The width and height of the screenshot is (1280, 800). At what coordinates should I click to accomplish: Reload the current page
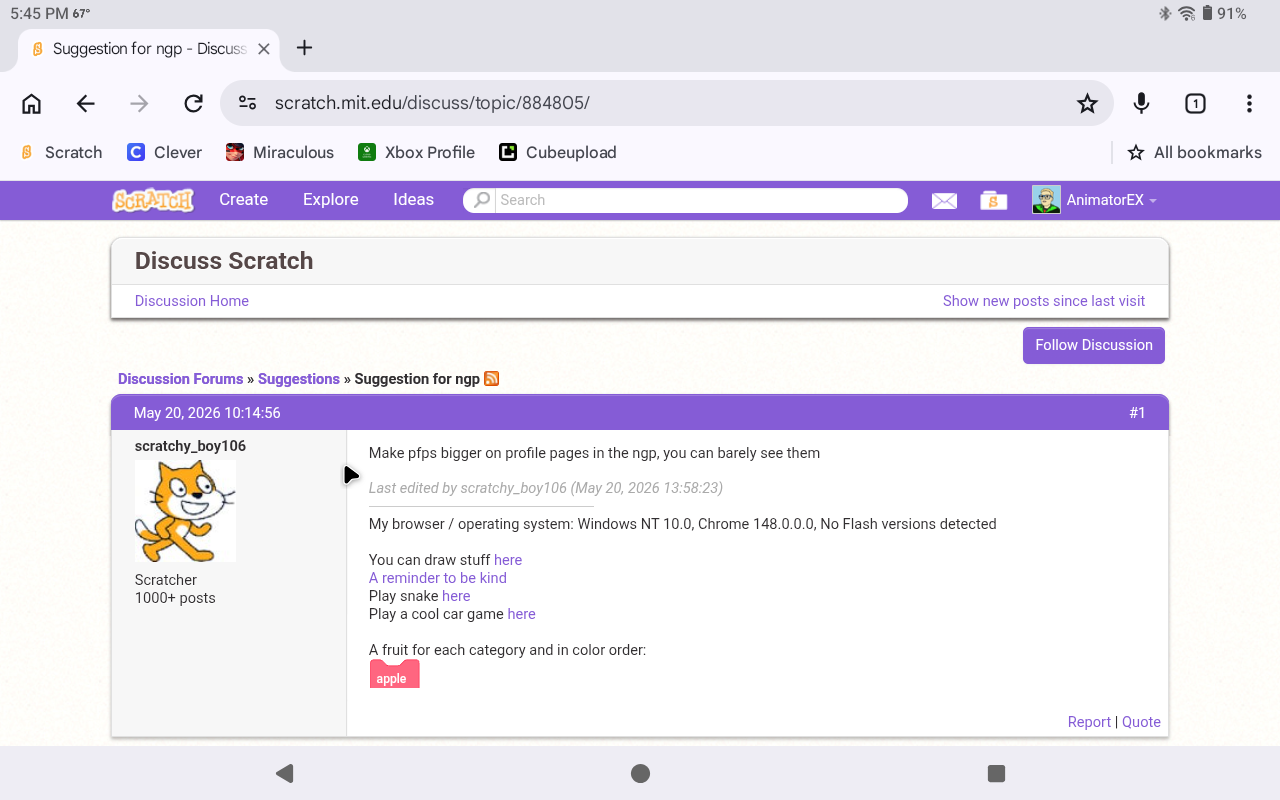(x=194, y=103)
